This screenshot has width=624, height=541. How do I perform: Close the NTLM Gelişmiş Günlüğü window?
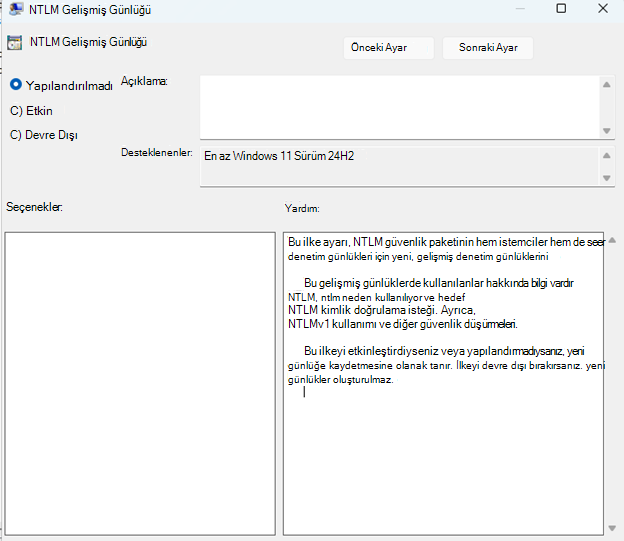point(603,8)
